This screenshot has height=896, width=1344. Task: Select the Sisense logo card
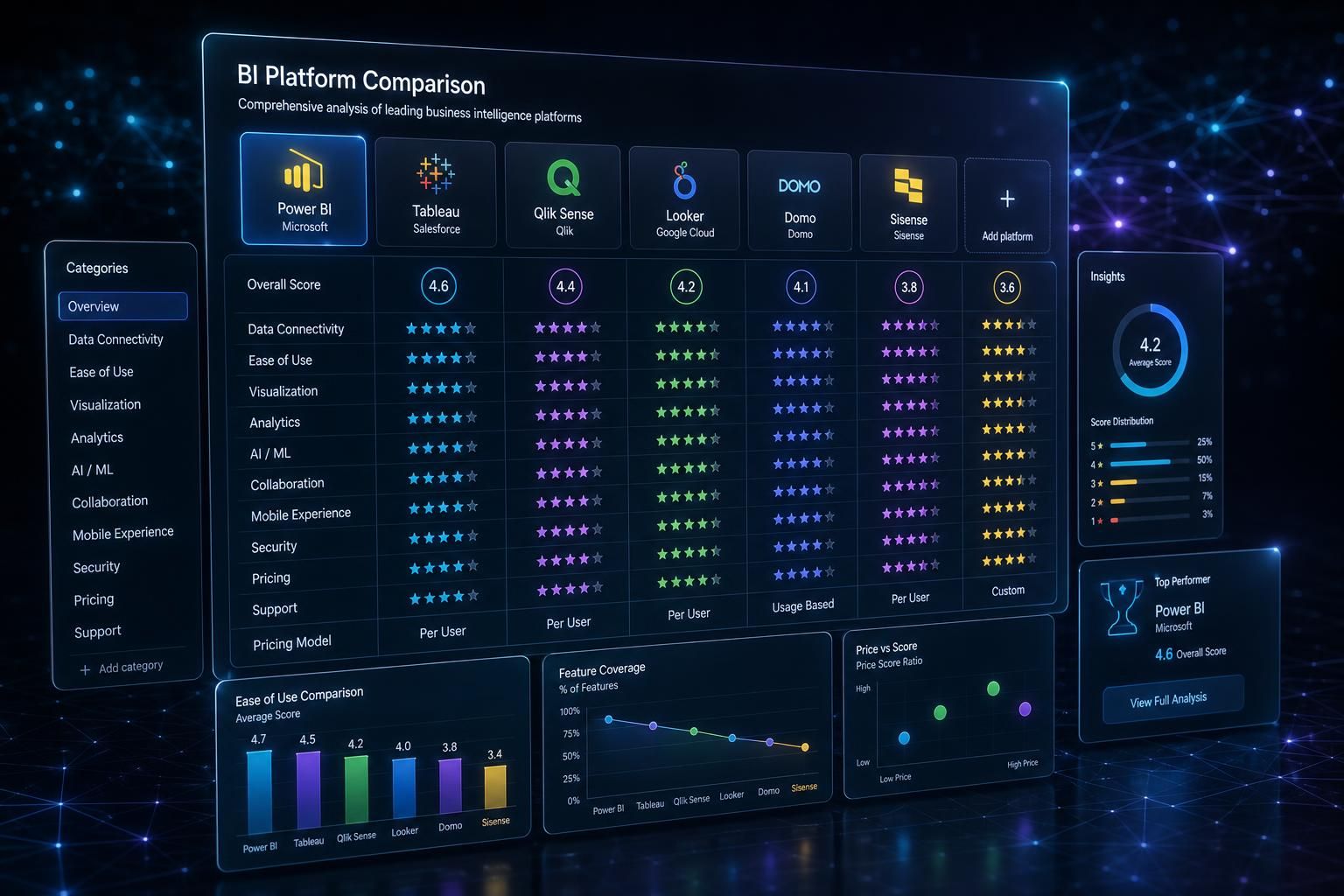(x=908, y=204)
